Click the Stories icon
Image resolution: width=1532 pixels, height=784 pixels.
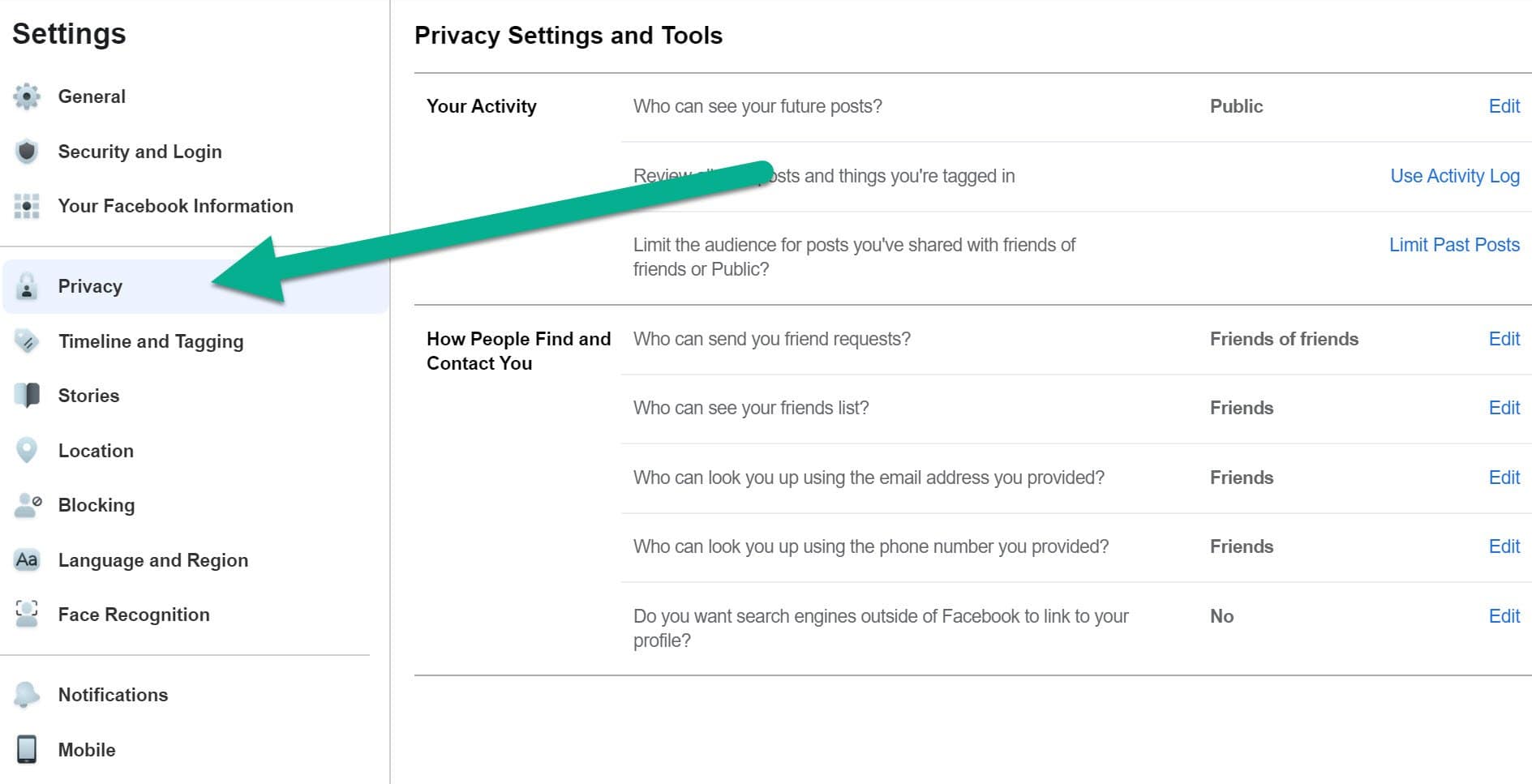[27, 396]
